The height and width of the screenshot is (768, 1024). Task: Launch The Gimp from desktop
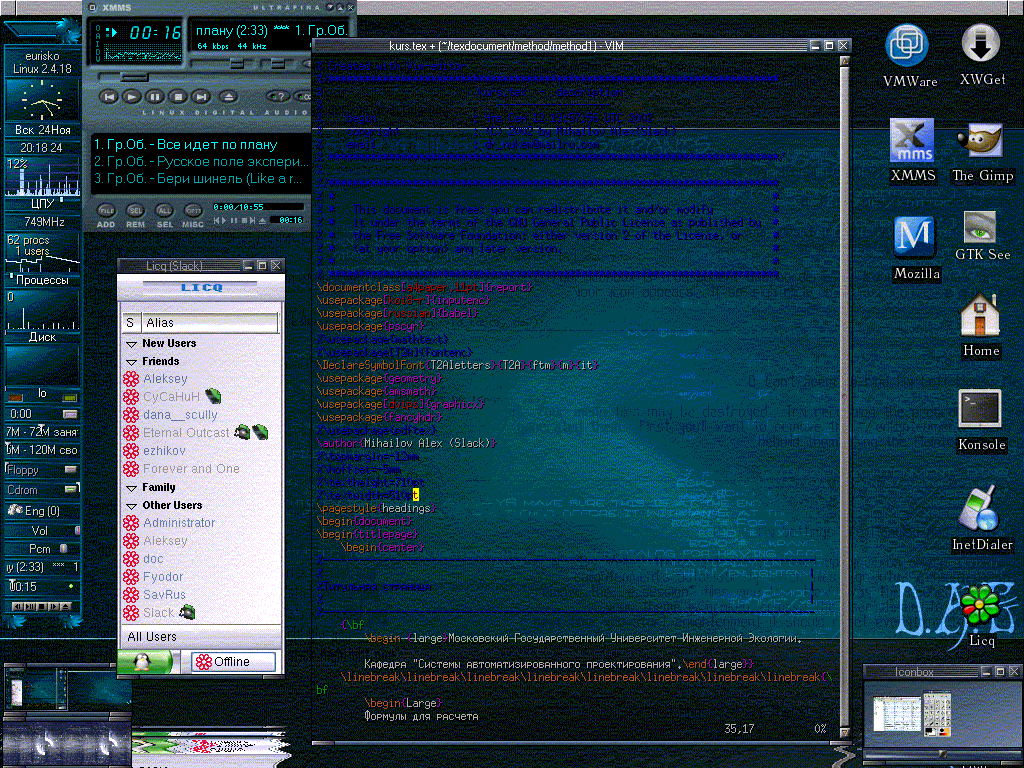coord(982,152)
